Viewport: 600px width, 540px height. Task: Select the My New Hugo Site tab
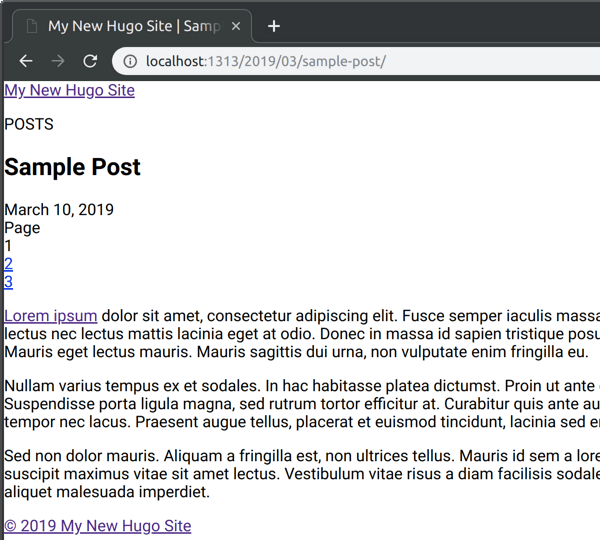(132, 26)
